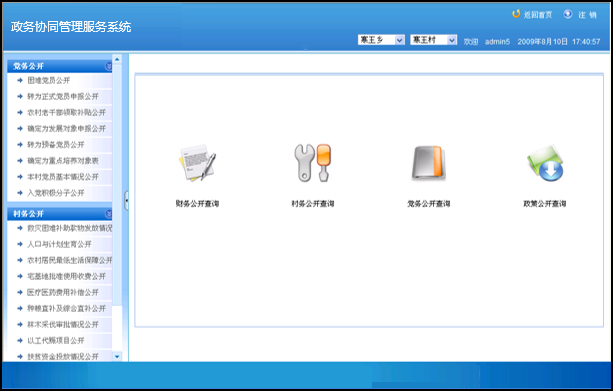Click the sidebar vertical scrollbar thumb
This screenshot has height=391, width=613.
[x=117, y=185]
